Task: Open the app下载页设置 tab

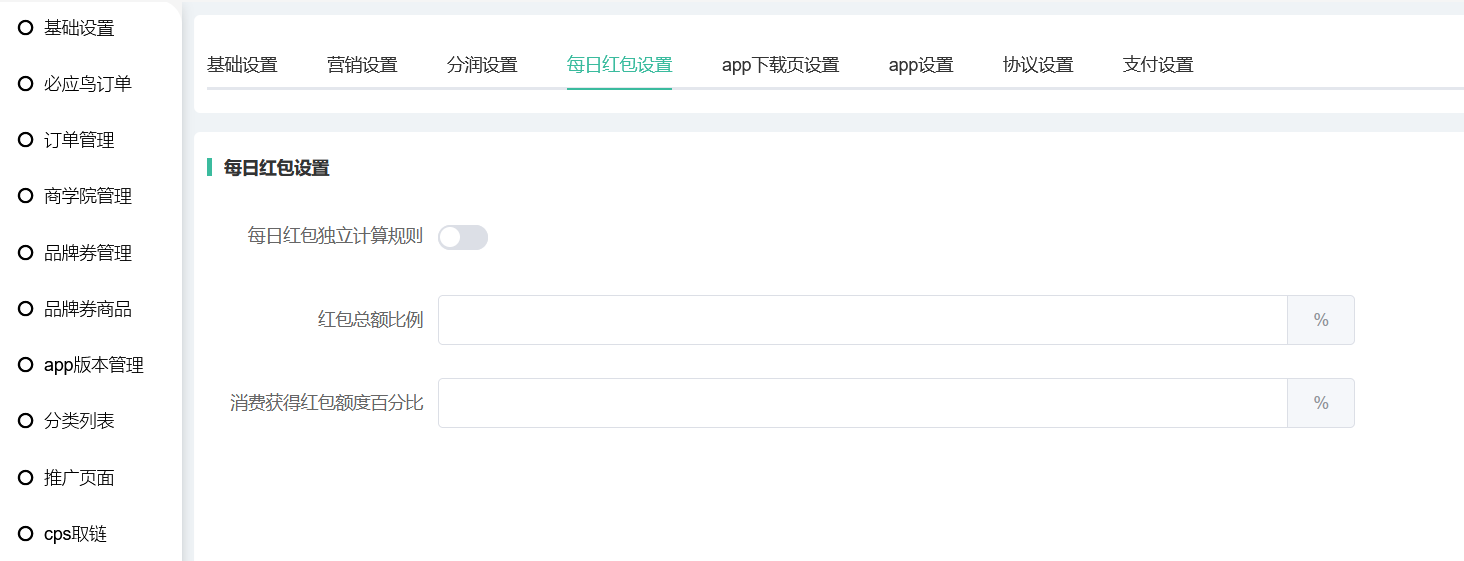Action: [x=780, y=65]
